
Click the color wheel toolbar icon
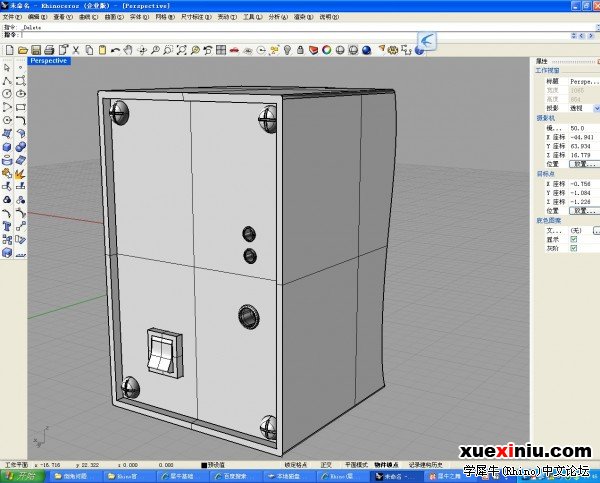(327, 50)
